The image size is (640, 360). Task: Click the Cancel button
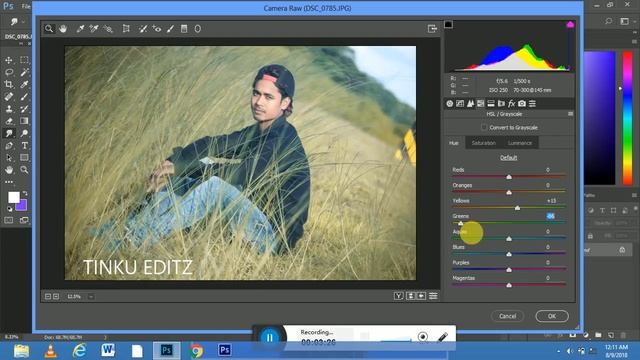click(x=507, y=316)
